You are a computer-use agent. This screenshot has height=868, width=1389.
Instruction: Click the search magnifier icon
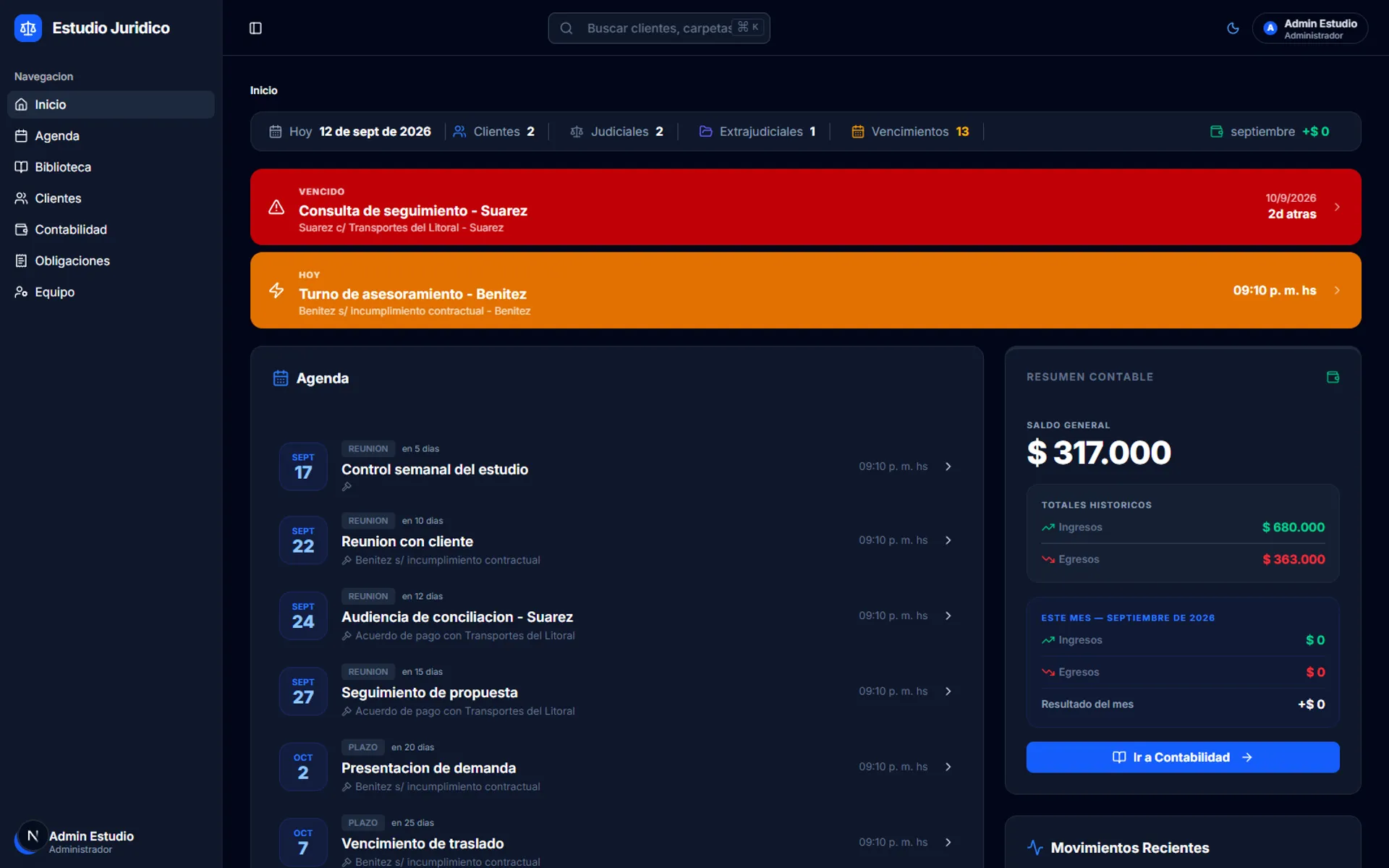coord(566,28)
